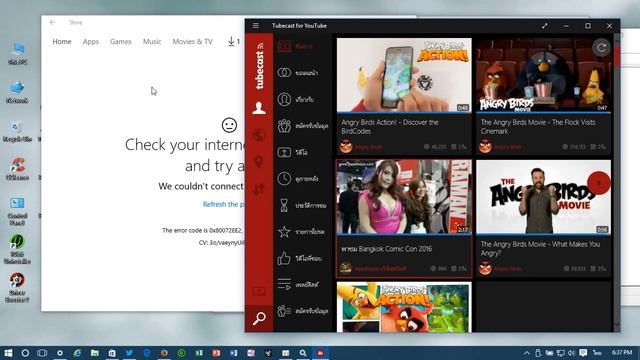Switch to Movies & TV tab in Store

(193, 42)
